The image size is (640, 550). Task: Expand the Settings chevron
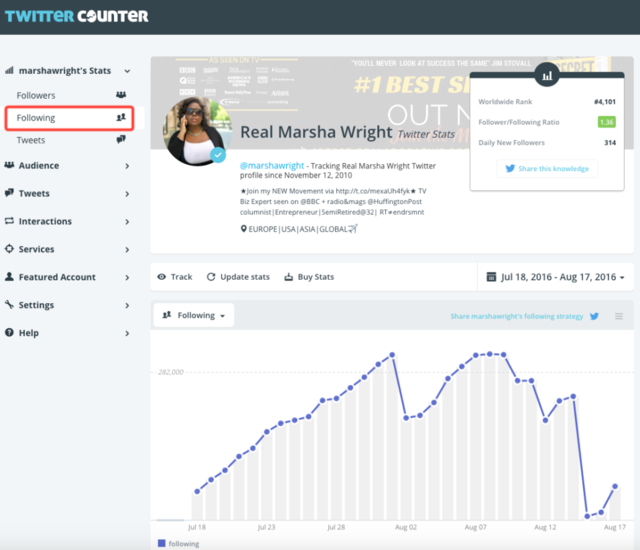coord(127,305)
